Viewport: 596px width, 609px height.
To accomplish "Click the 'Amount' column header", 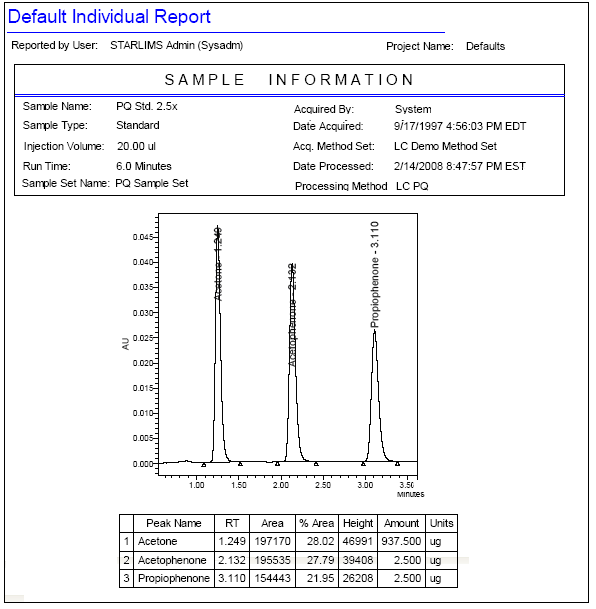I will tap(401, 524).
